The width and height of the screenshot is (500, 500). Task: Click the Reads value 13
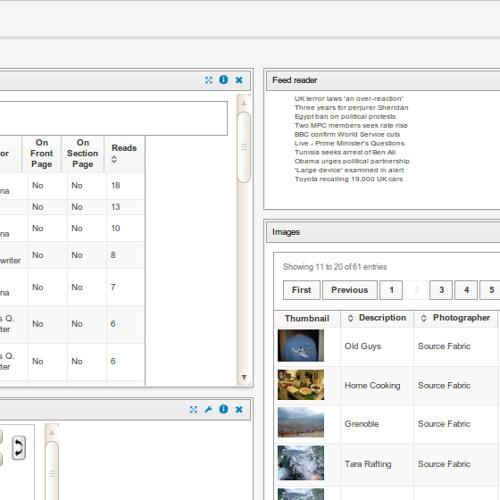(115, 207)
